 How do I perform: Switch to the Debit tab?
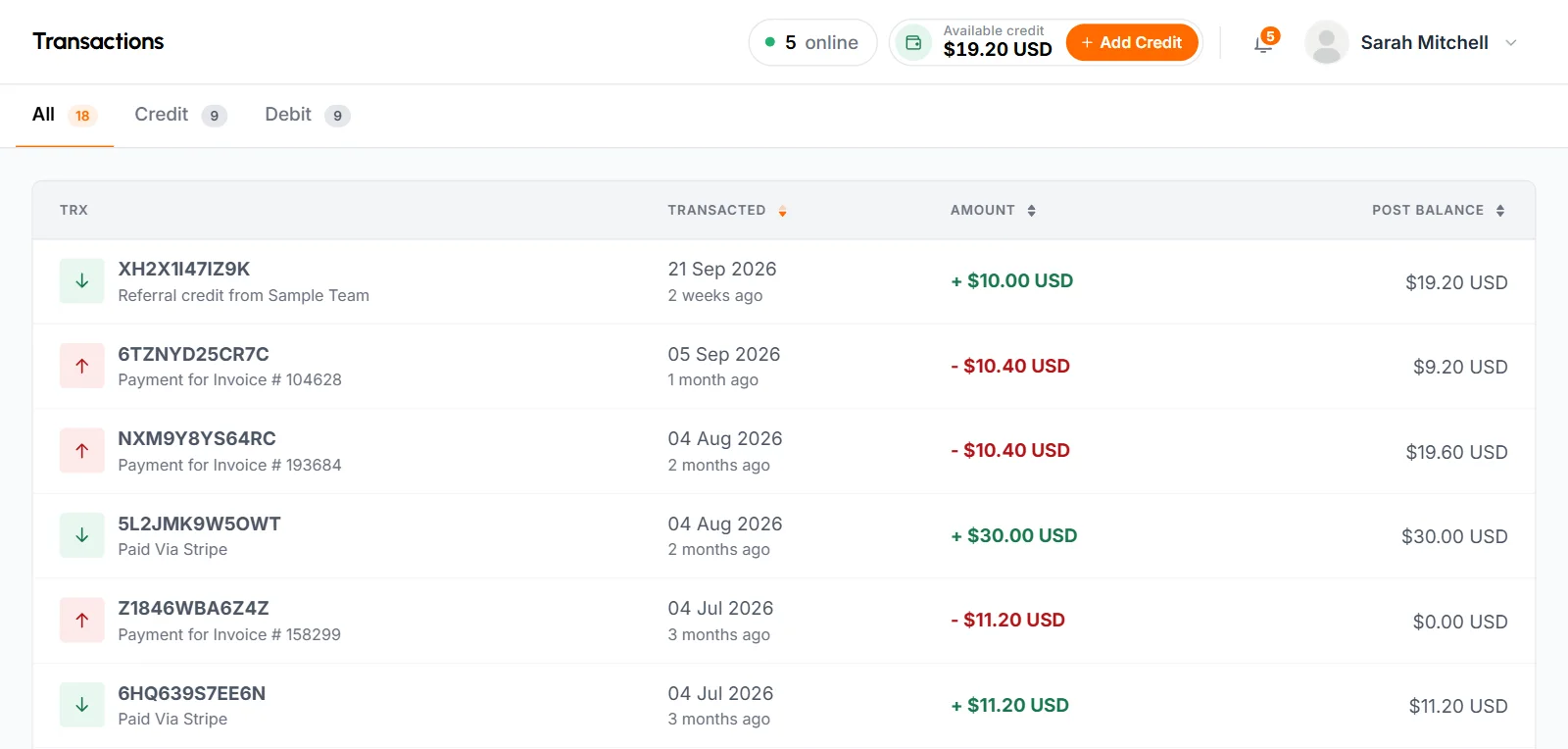click(307, 116)
